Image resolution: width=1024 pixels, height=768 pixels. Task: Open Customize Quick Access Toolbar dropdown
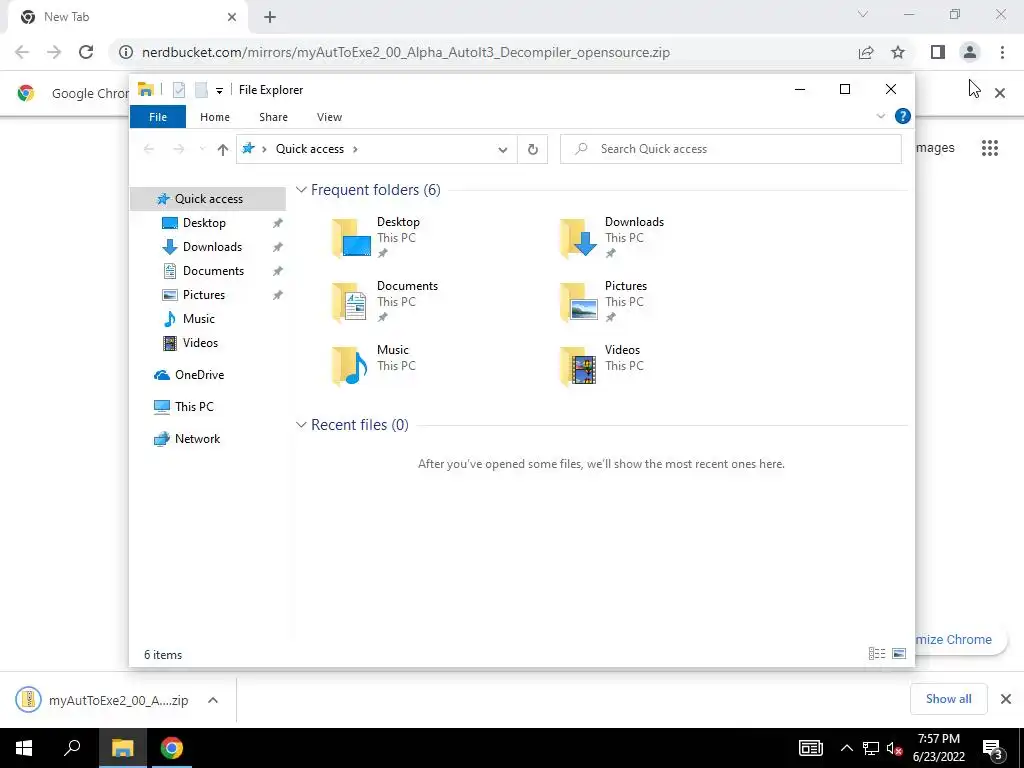[x=219, y=91]
